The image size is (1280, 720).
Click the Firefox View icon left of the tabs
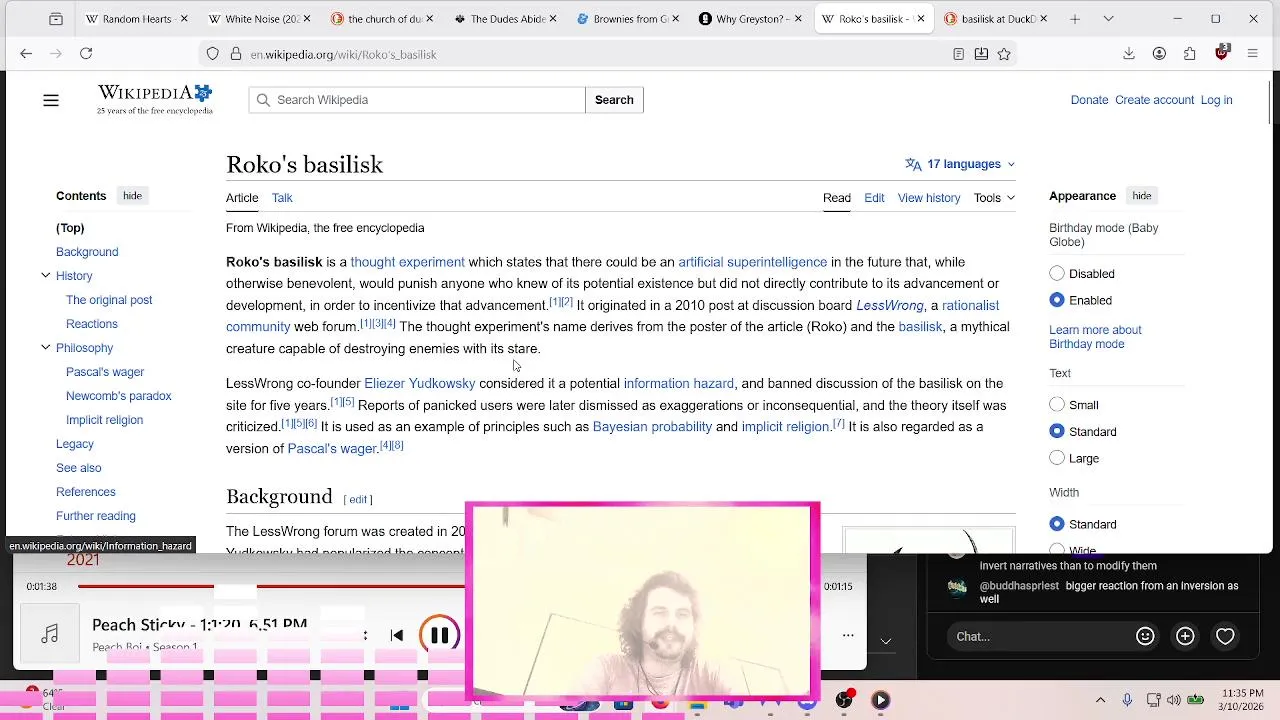[56, 19]
